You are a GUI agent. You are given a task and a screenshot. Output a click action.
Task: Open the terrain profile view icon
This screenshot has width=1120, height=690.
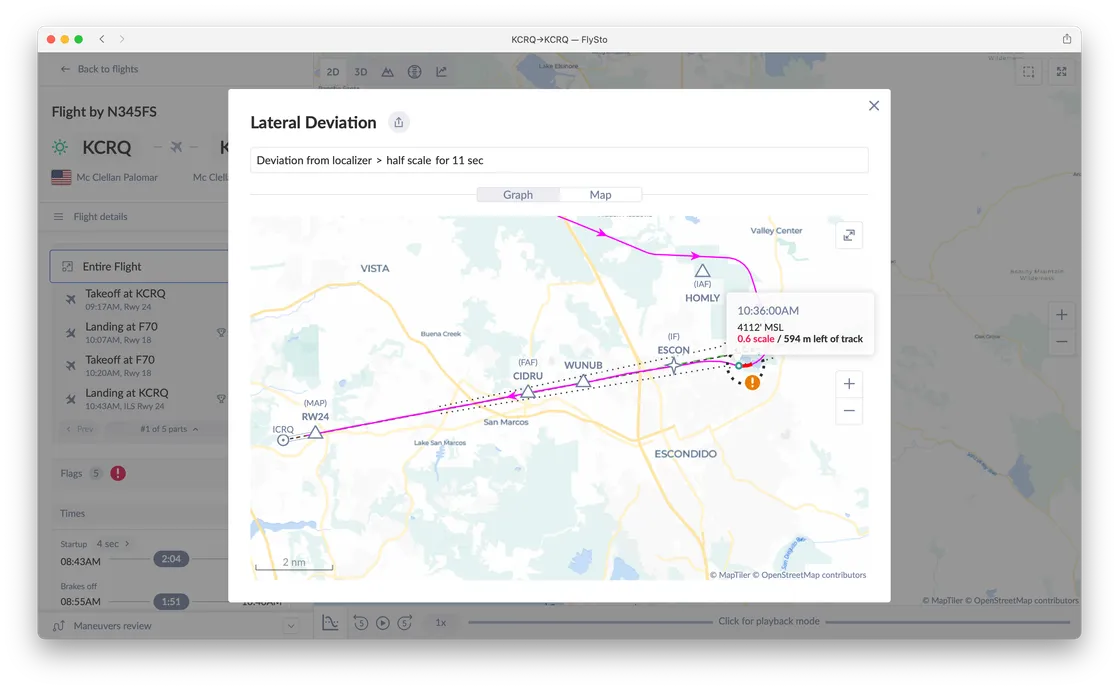[387, 71]
